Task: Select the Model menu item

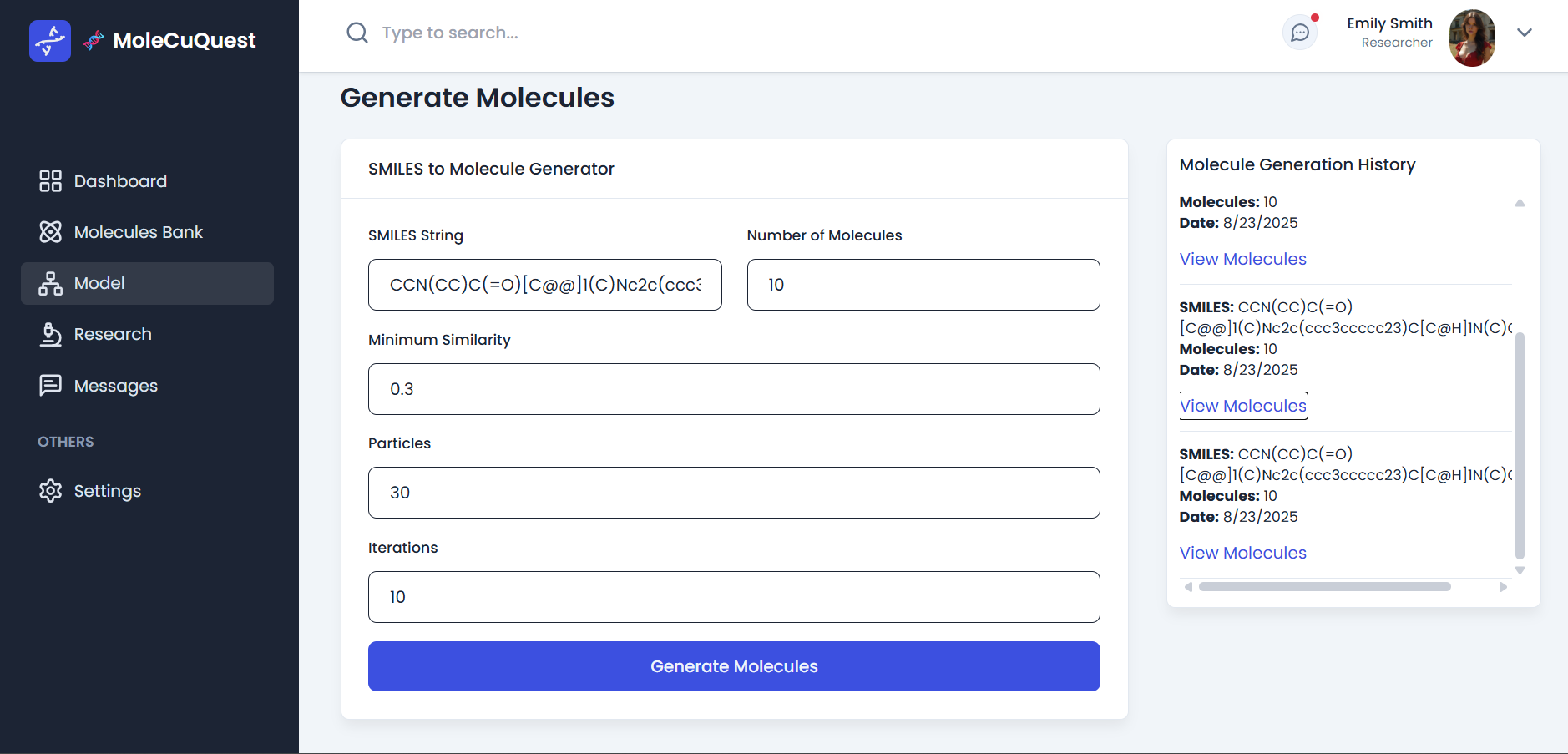Action: (147, 283)
